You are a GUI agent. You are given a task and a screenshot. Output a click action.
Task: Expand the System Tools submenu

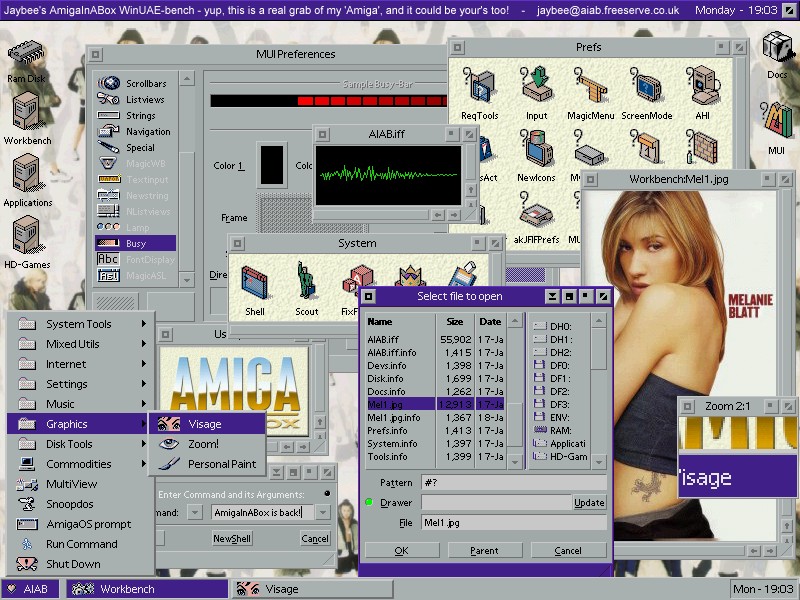pos(80,324)
